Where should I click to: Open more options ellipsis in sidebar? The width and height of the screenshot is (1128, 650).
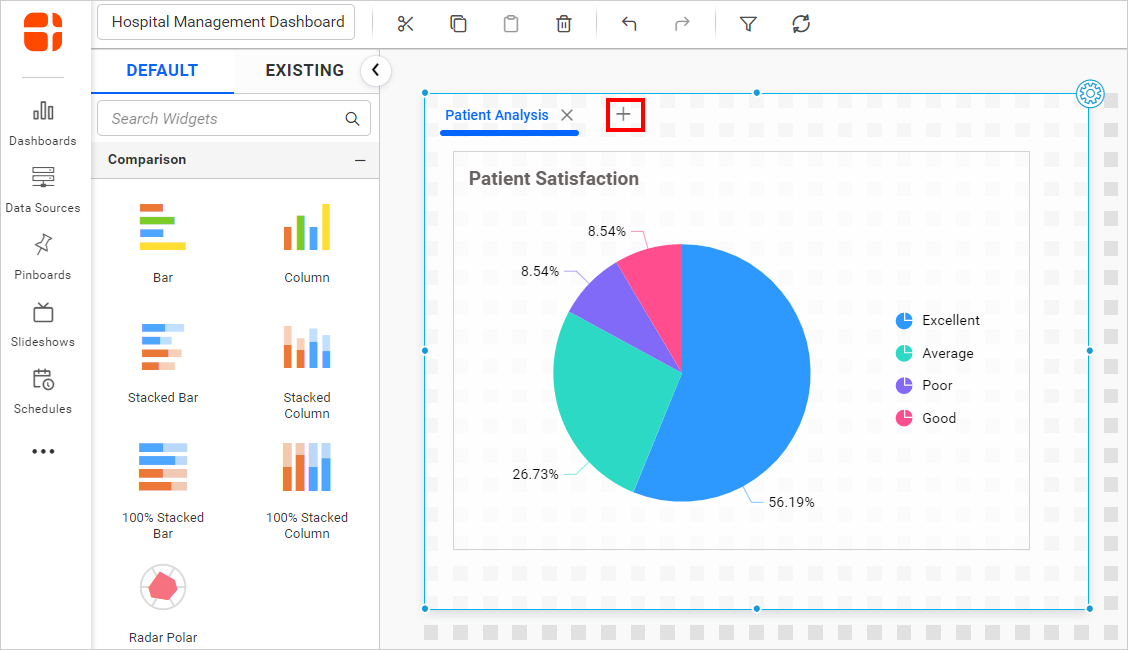[x=43, y=452]
